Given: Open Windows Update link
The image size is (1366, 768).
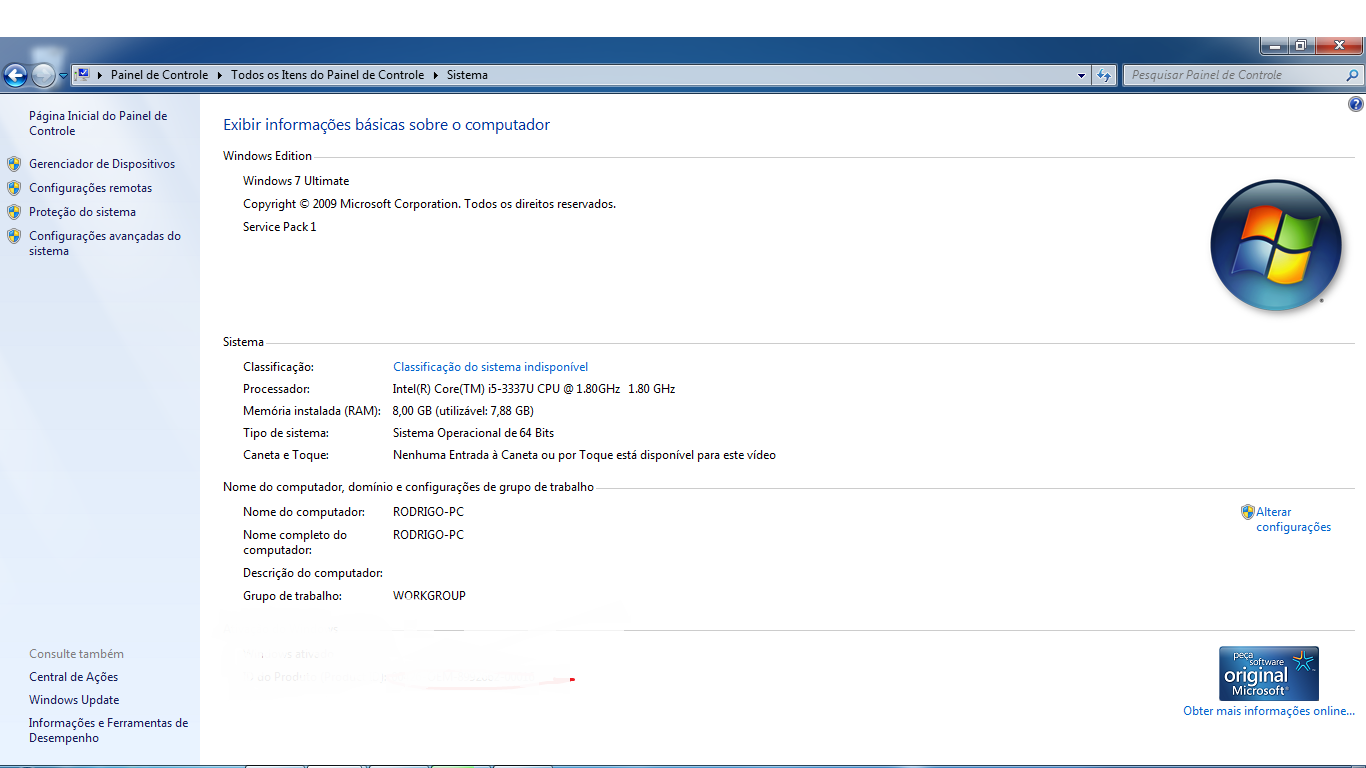Looking at the screenshot, I should tap(74, 700).
